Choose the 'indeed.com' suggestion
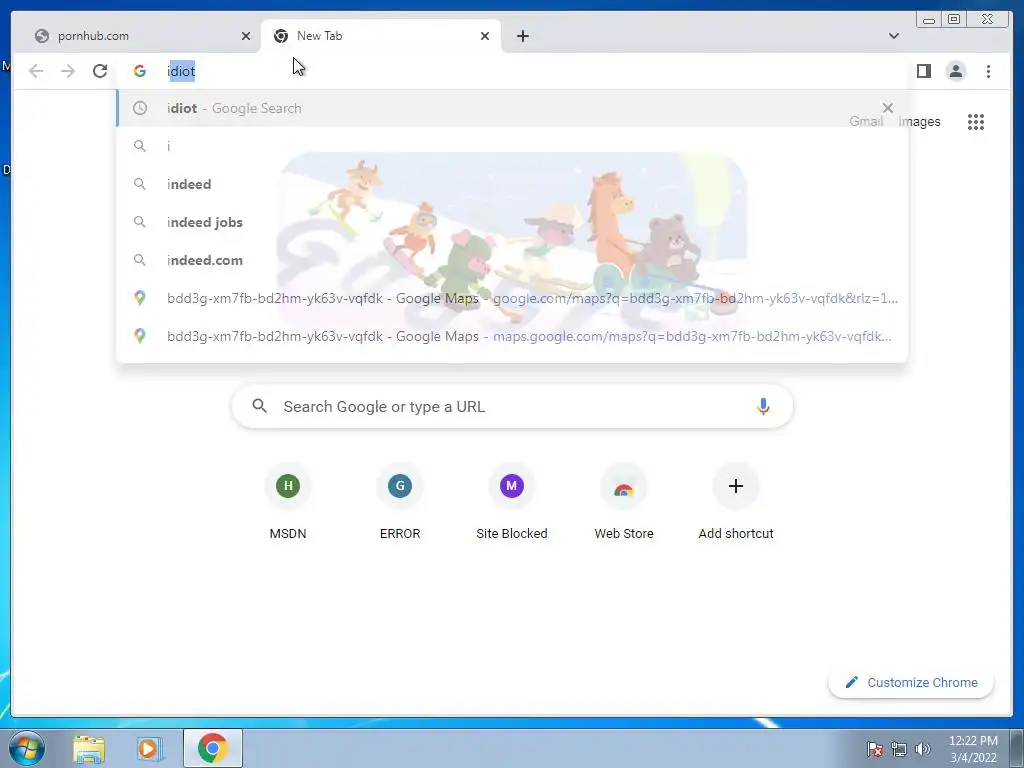Screen dimensions: 1024x768 pyautogui.click(x=512, y=260)
